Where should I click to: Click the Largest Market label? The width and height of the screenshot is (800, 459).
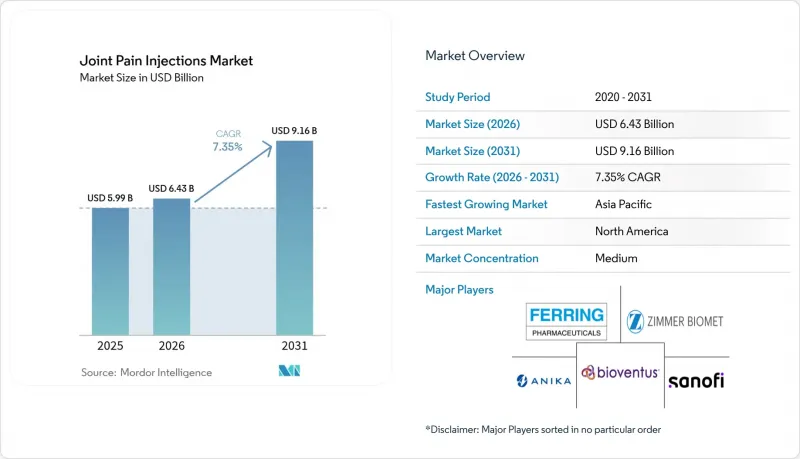coord(463,231)
